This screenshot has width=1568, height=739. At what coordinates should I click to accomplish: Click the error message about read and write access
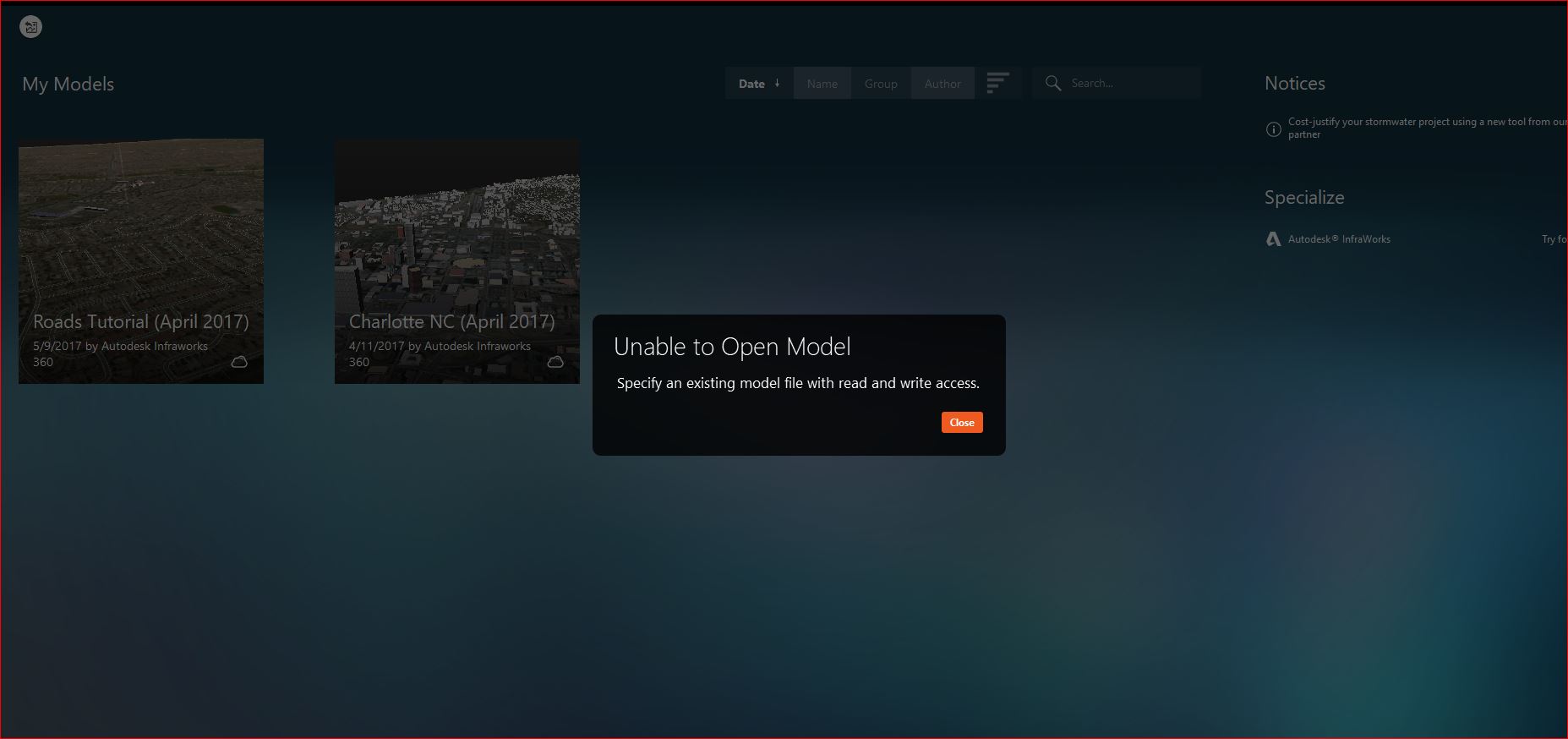798,383
